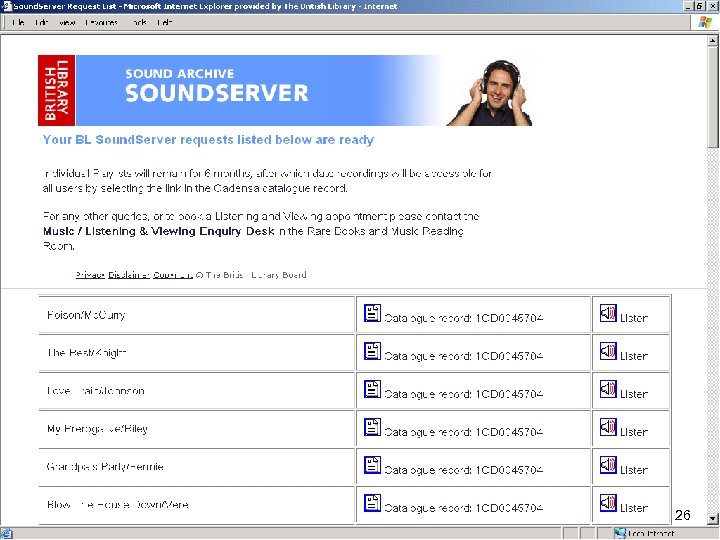Click the catalogue record icon for Love Train/Johnson
This screenshot has width=720, height=540.
coord(372,389)
